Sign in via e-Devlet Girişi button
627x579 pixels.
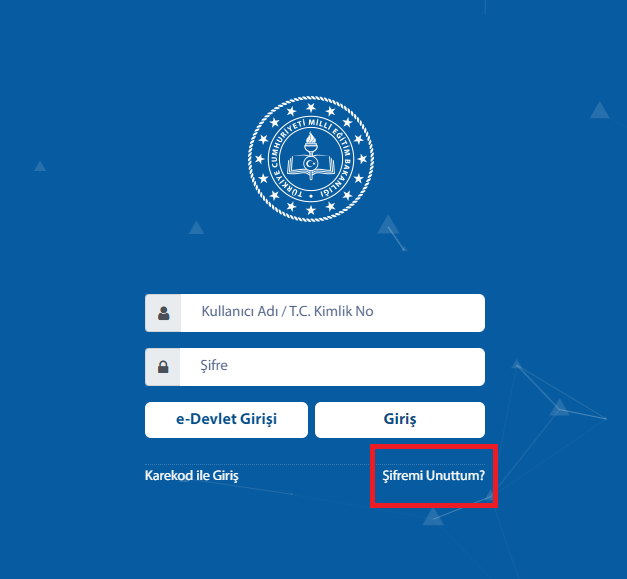tap(226, 420)
